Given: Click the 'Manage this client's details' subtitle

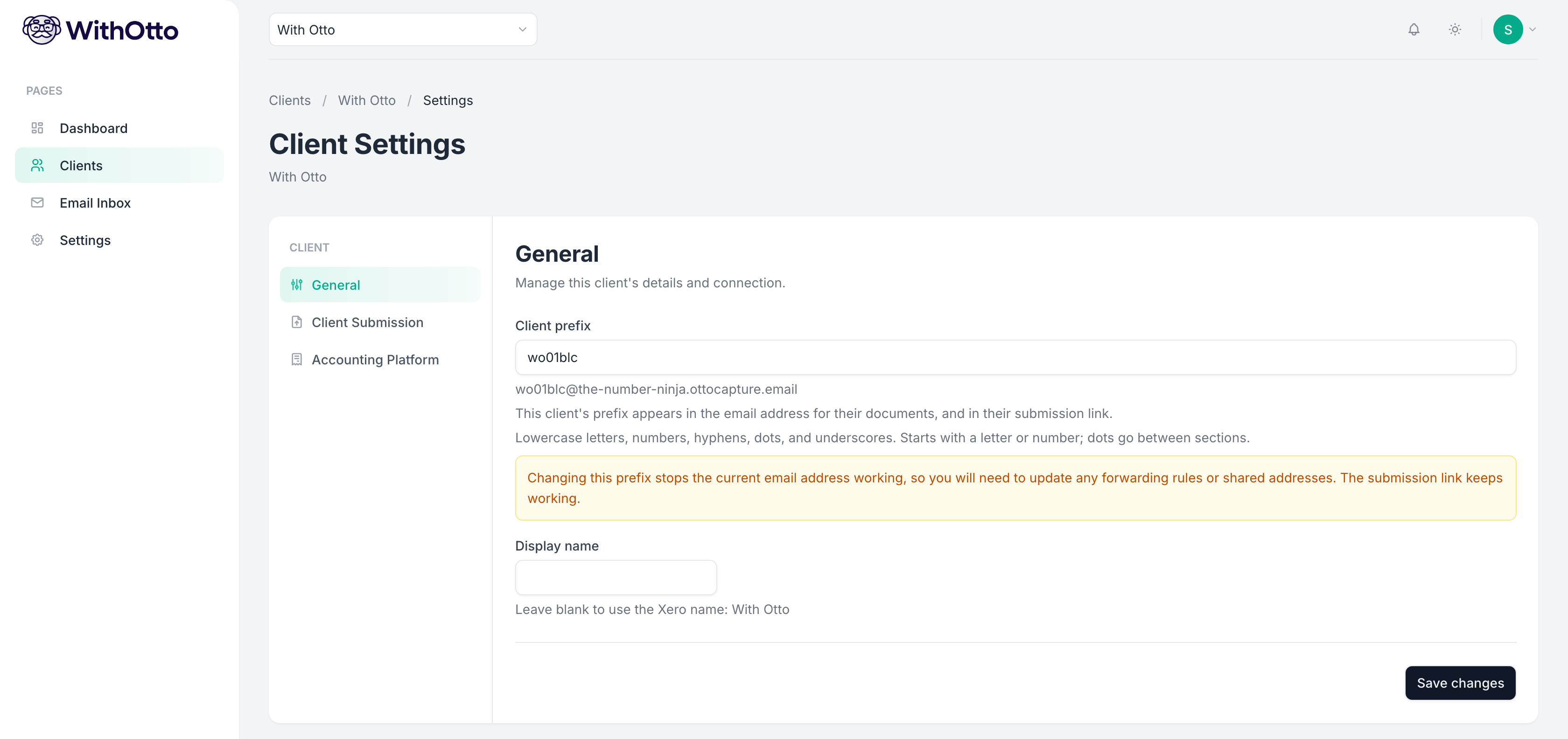Looking at the screenshot, I should [650, 282].
